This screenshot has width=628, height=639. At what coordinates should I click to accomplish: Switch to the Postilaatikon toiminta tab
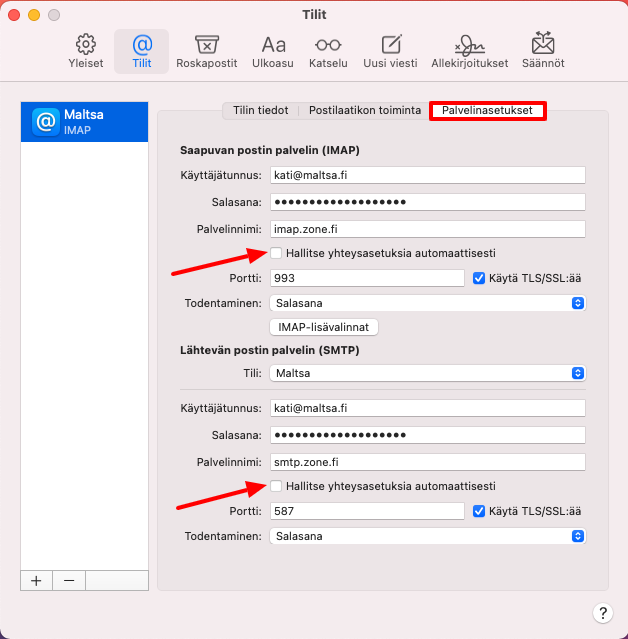364,110
